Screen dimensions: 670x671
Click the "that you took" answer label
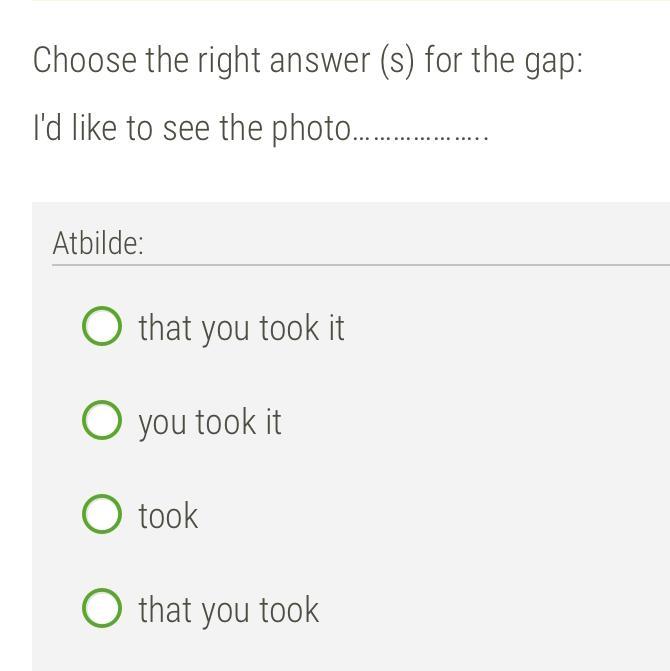pos(229,610)
